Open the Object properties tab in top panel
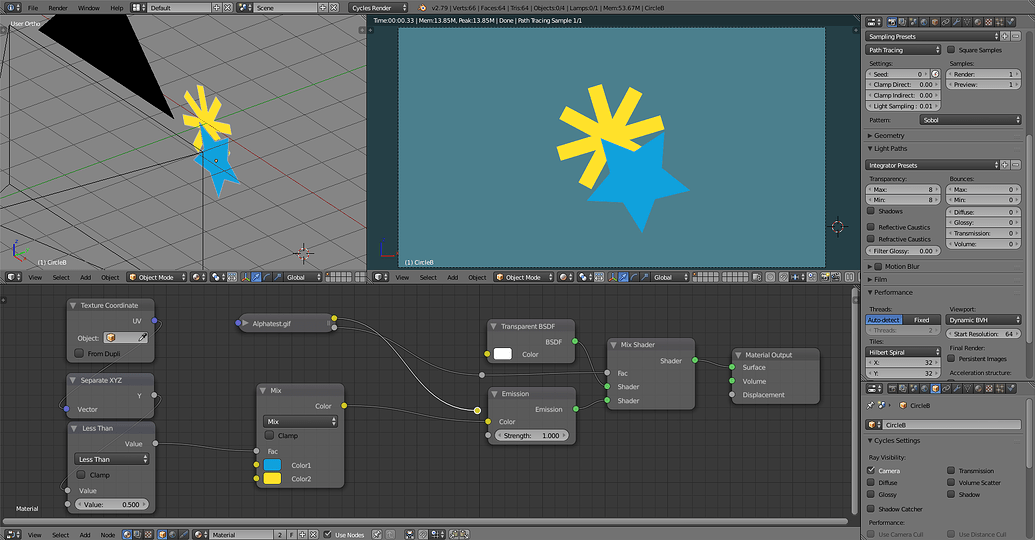Image resolution: width=1035 pixels, height=540 pixels. coord(935,22)
